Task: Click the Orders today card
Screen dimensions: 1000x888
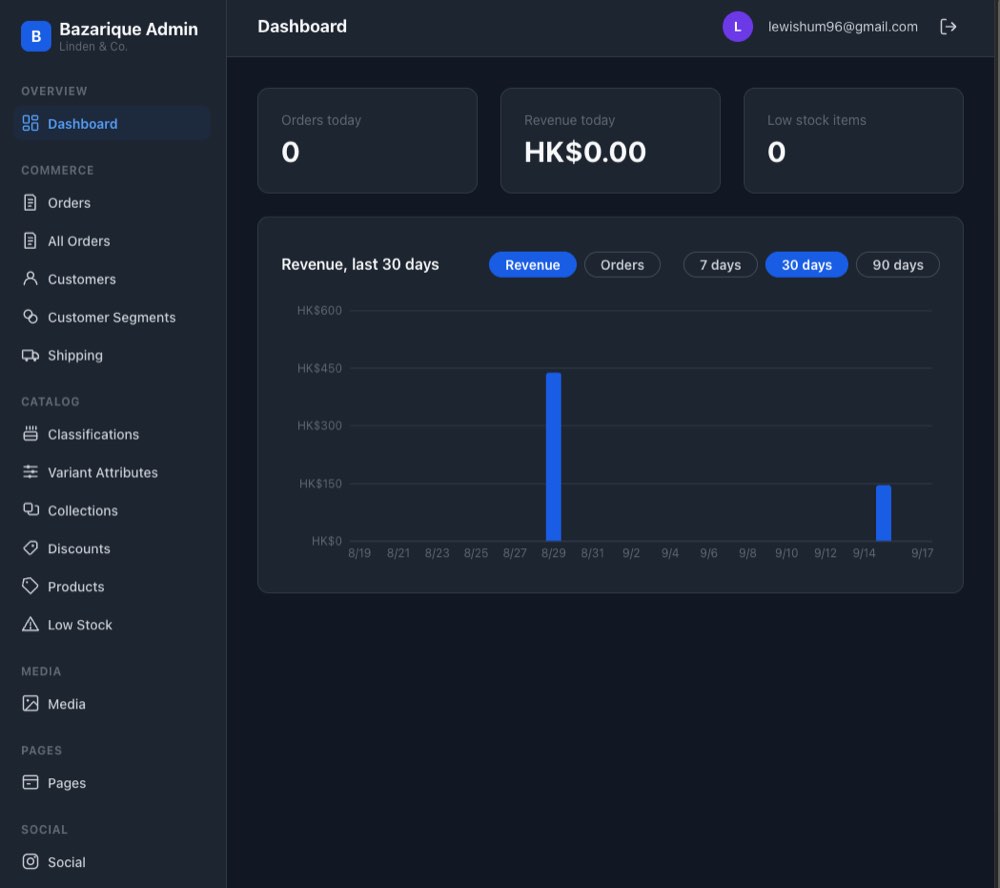Action: tap(367, 140)
